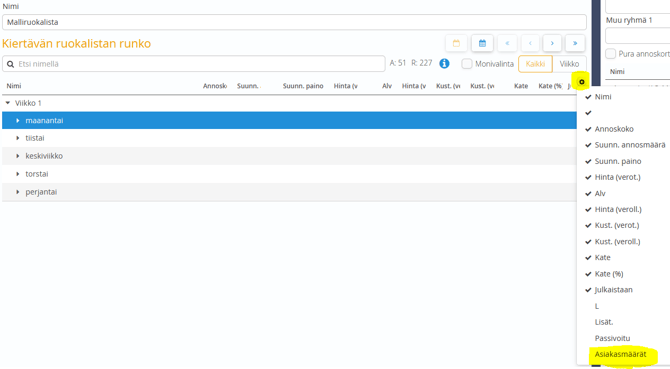The height and width of the screenshot is (369, 670).
Task: Sort by Alv column header
Action: pyautogui.click(x=387, y=86)
